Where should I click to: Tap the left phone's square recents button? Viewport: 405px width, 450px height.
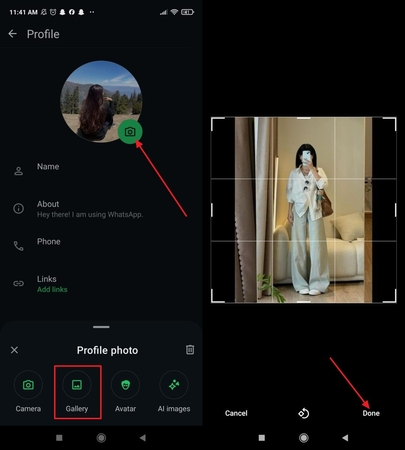coord(59,438)
